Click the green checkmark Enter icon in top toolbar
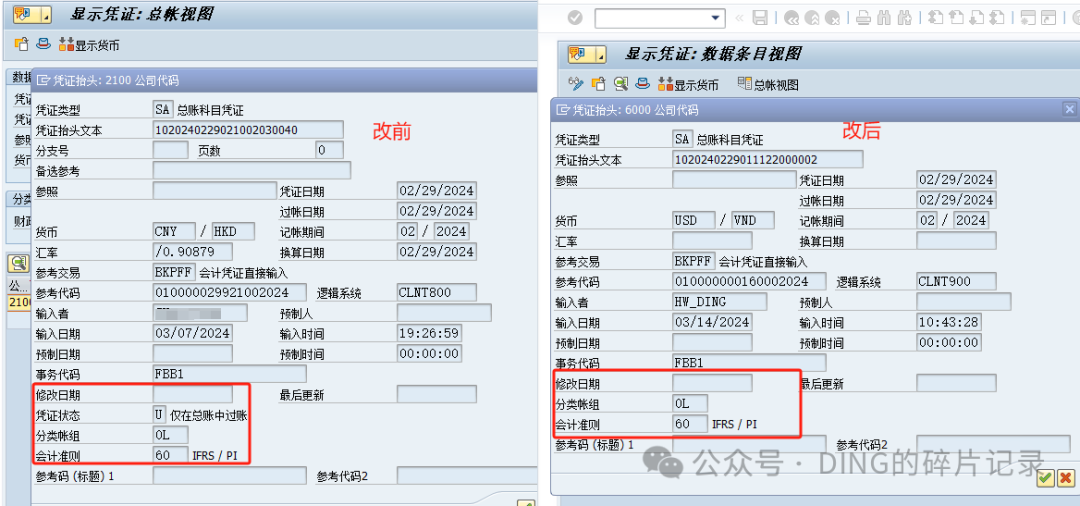1080x506 pixels. click(x=575, y=18)
